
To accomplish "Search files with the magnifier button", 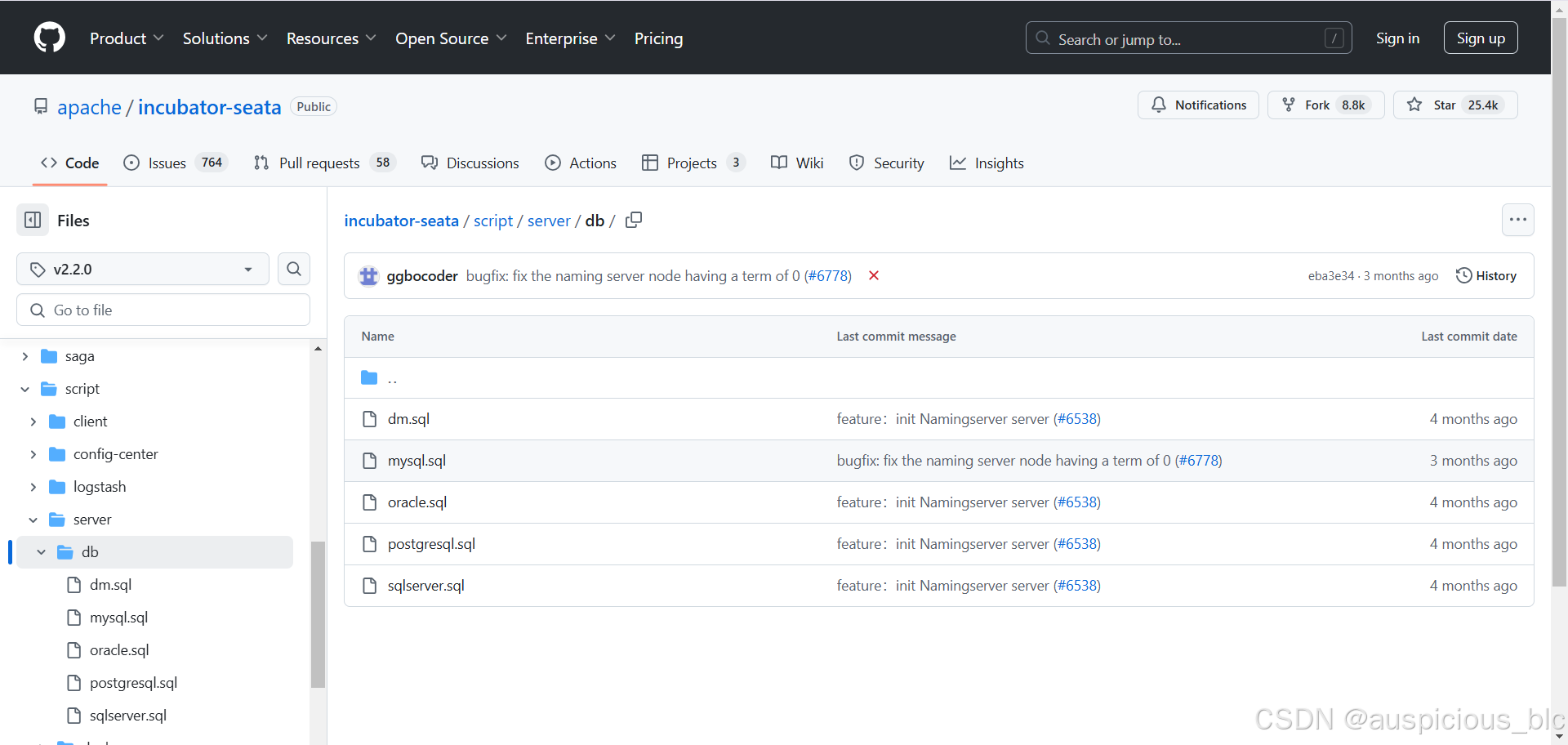I will [294, 269].
